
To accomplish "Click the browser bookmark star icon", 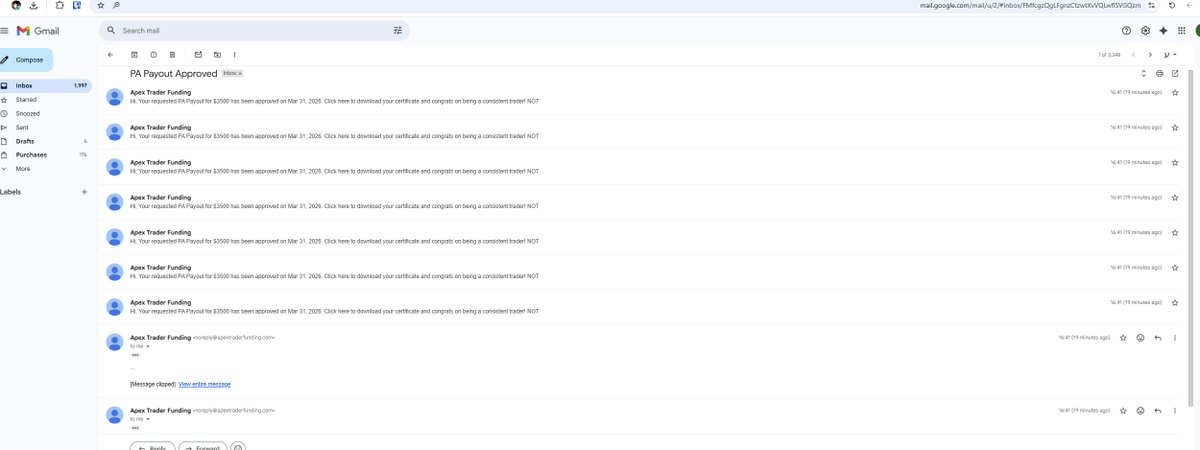I will pyautogui.click(x=100, y=5).
